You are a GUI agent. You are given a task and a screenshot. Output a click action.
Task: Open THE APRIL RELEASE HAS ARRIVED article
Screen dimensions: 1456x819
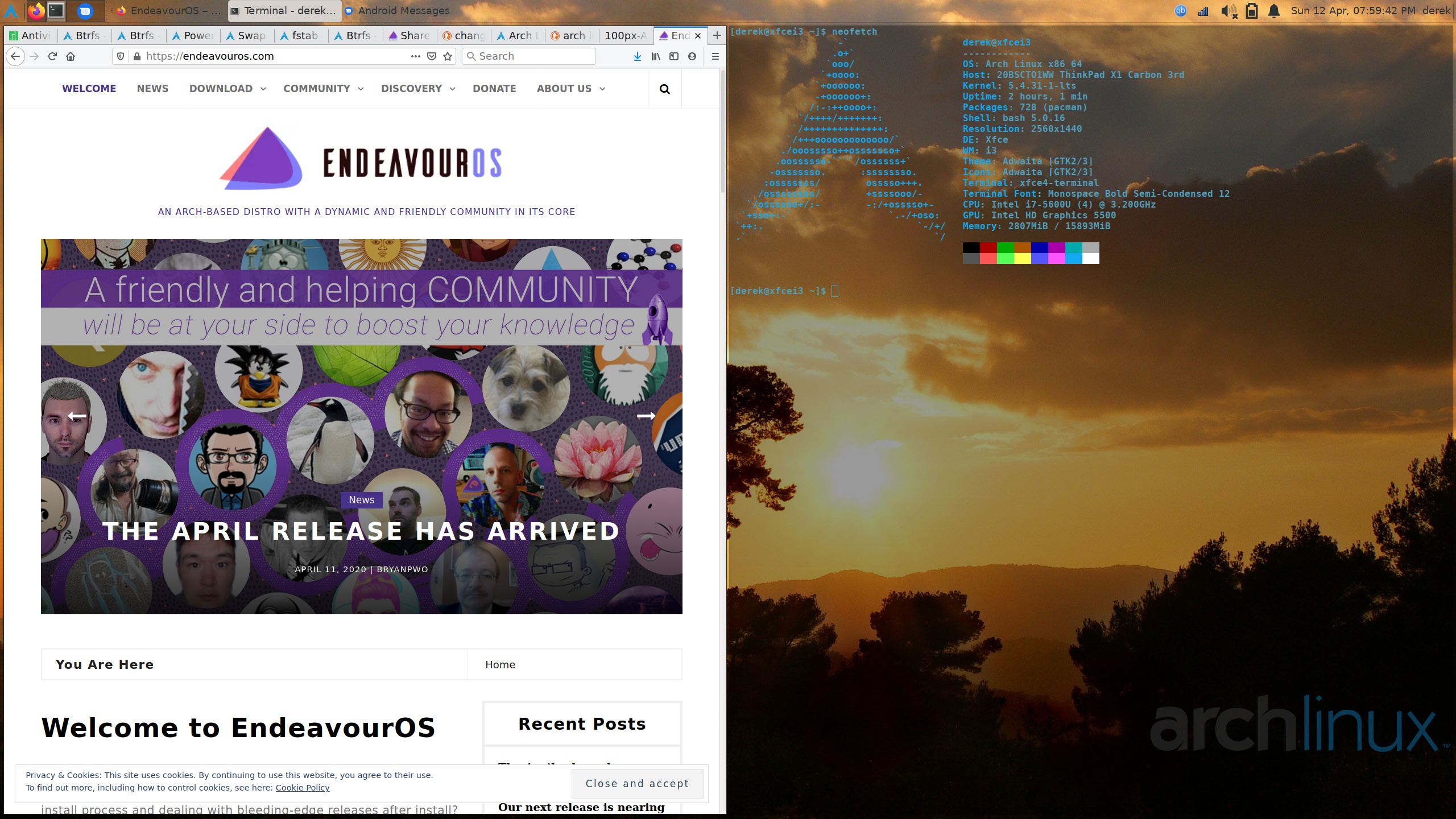[362, 531]
